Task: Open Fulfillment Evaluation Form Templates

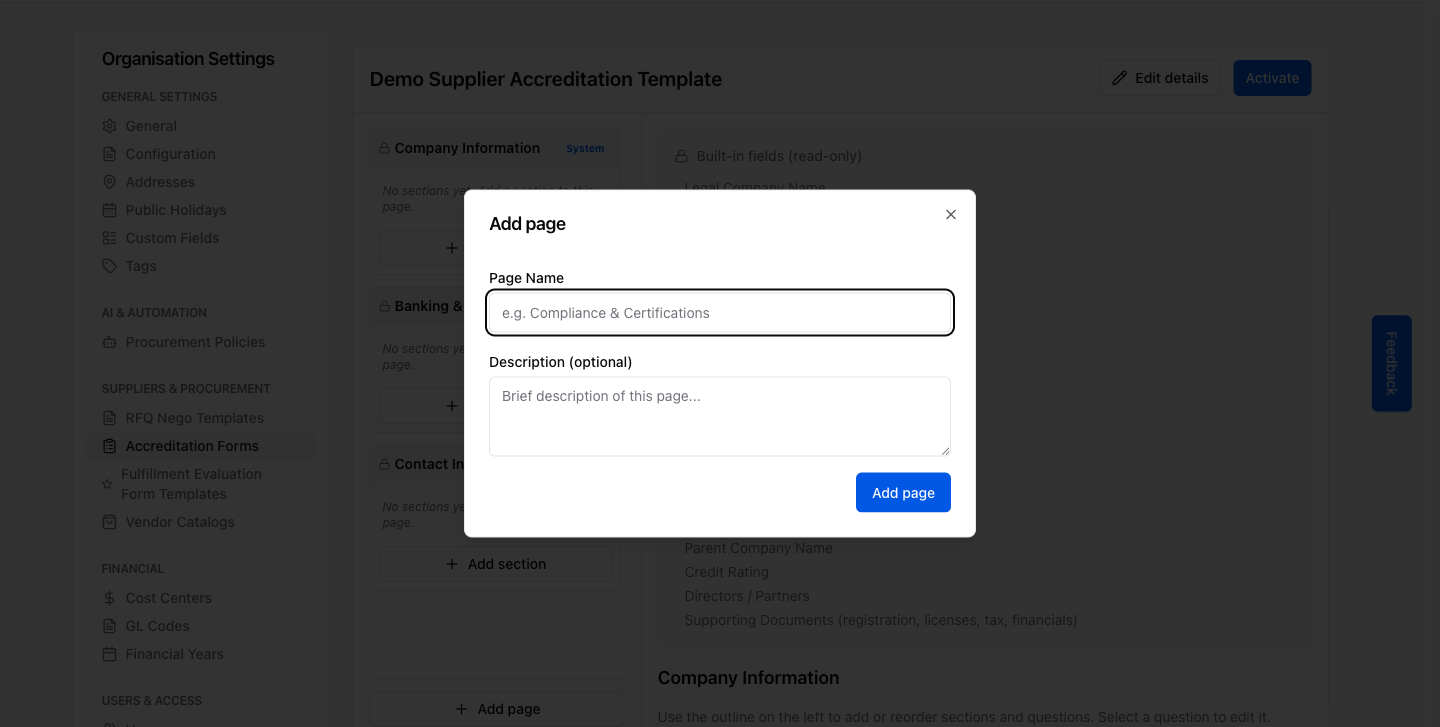Action: (x=191, y=484)
